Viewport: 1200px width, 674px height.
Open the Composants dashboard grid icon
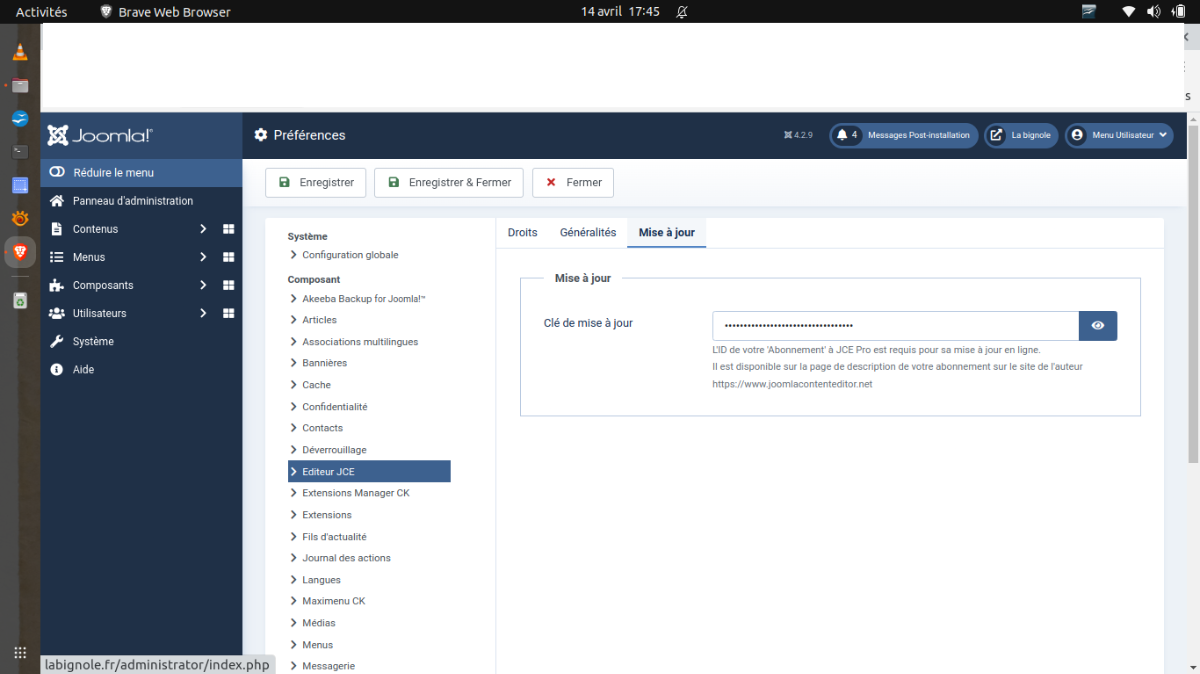coord(228,285)
